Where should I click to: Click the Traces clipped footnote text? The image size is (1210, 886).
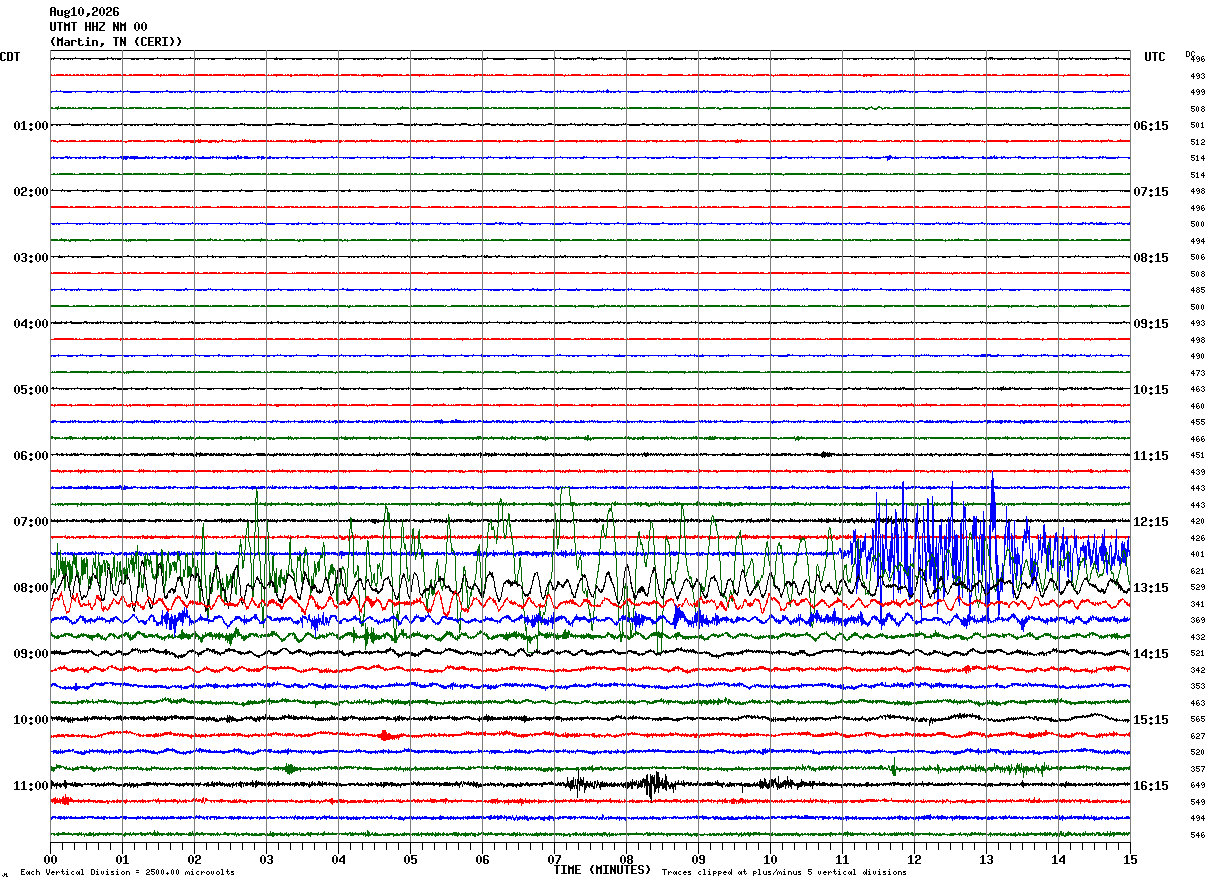(784, 873)
